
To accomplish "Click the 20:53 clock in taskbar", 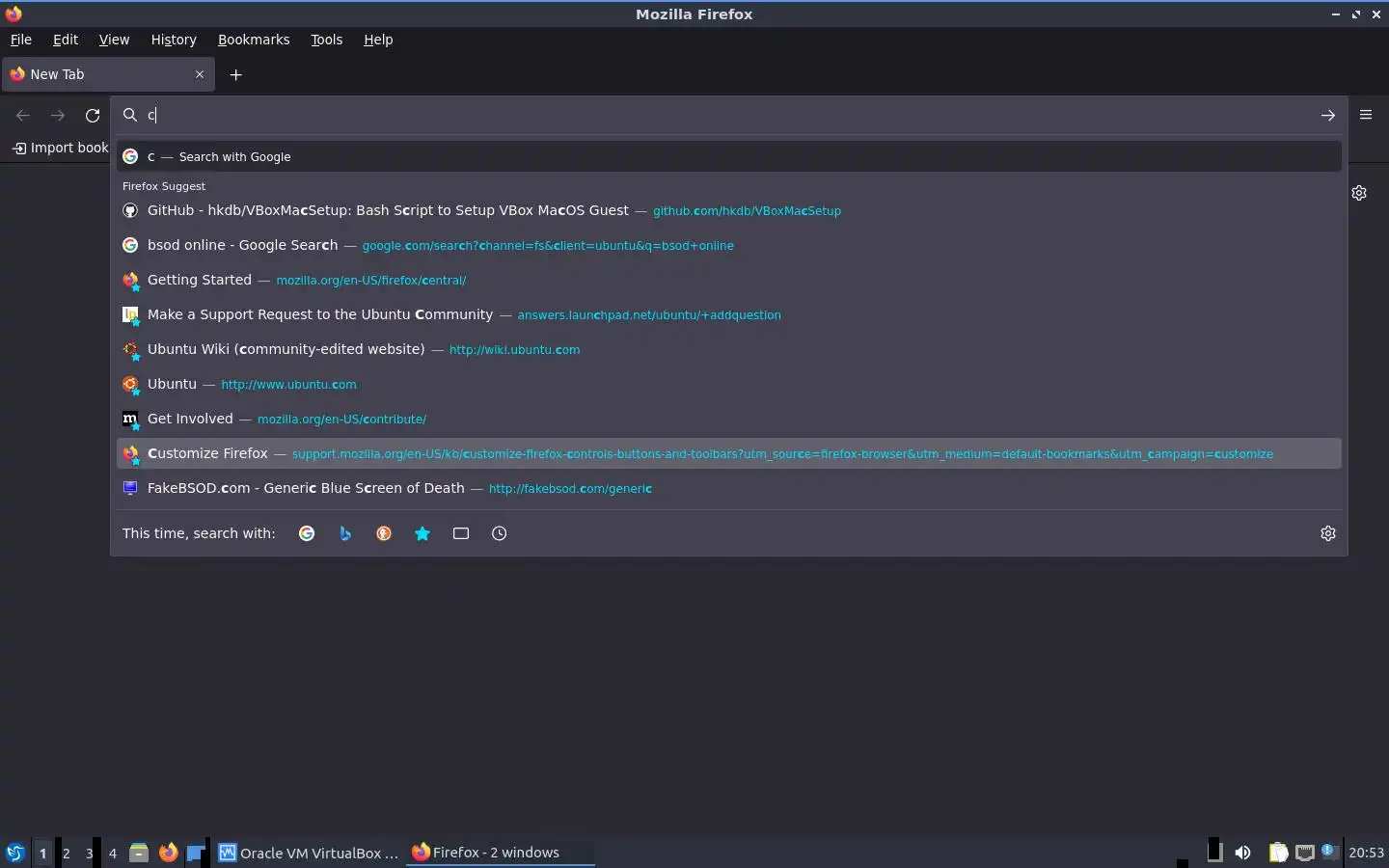I will (x=1366, y=853).
